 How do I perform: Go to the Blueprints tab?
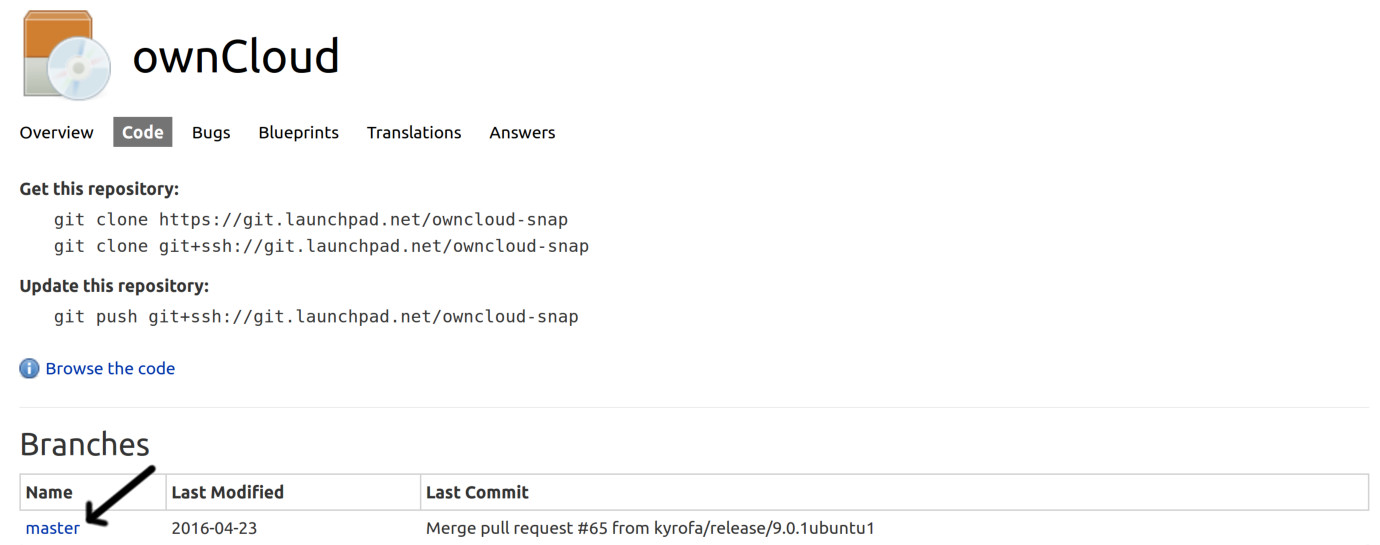298,132
